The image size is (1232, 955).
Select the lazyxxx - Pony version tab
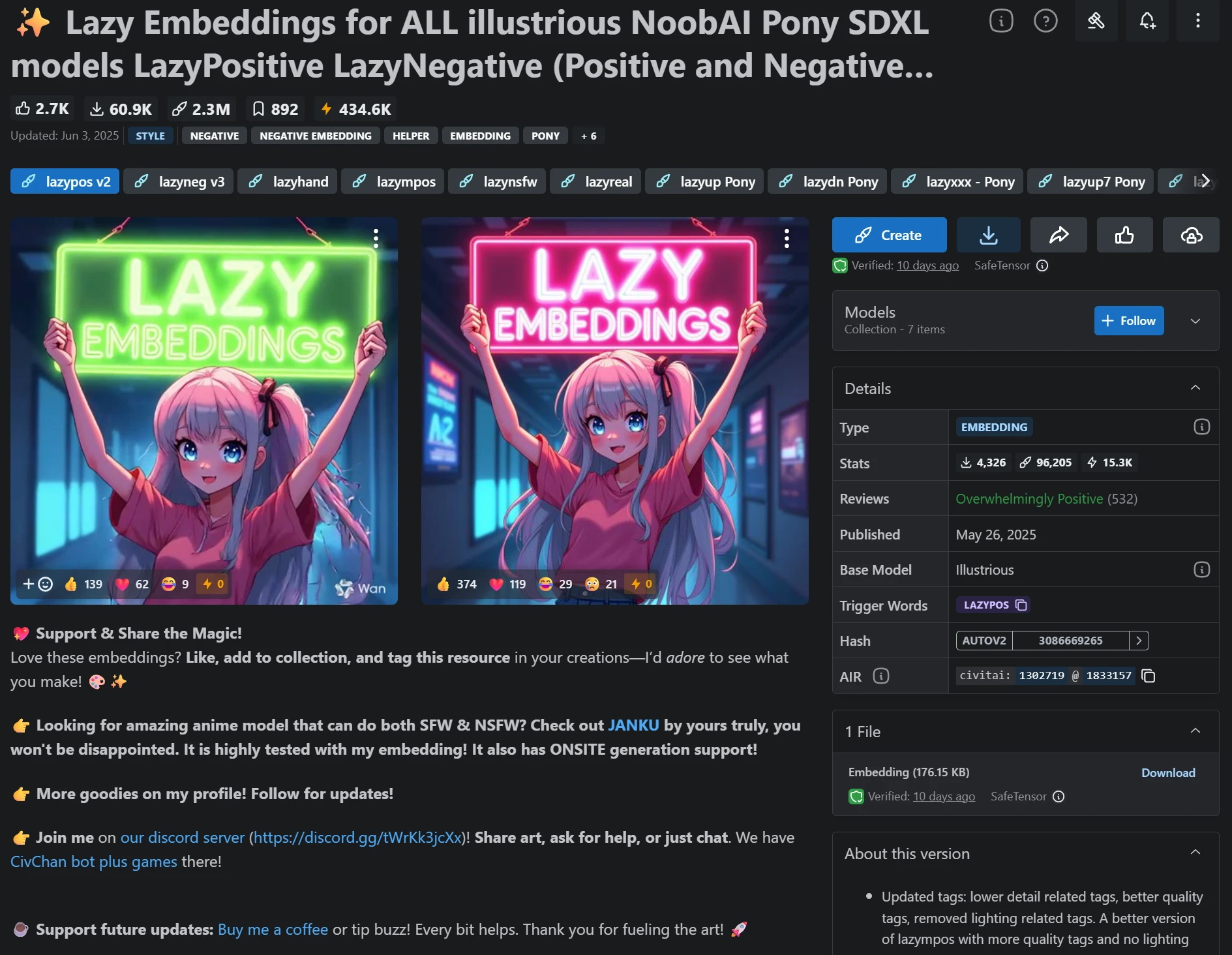[957, 181]
